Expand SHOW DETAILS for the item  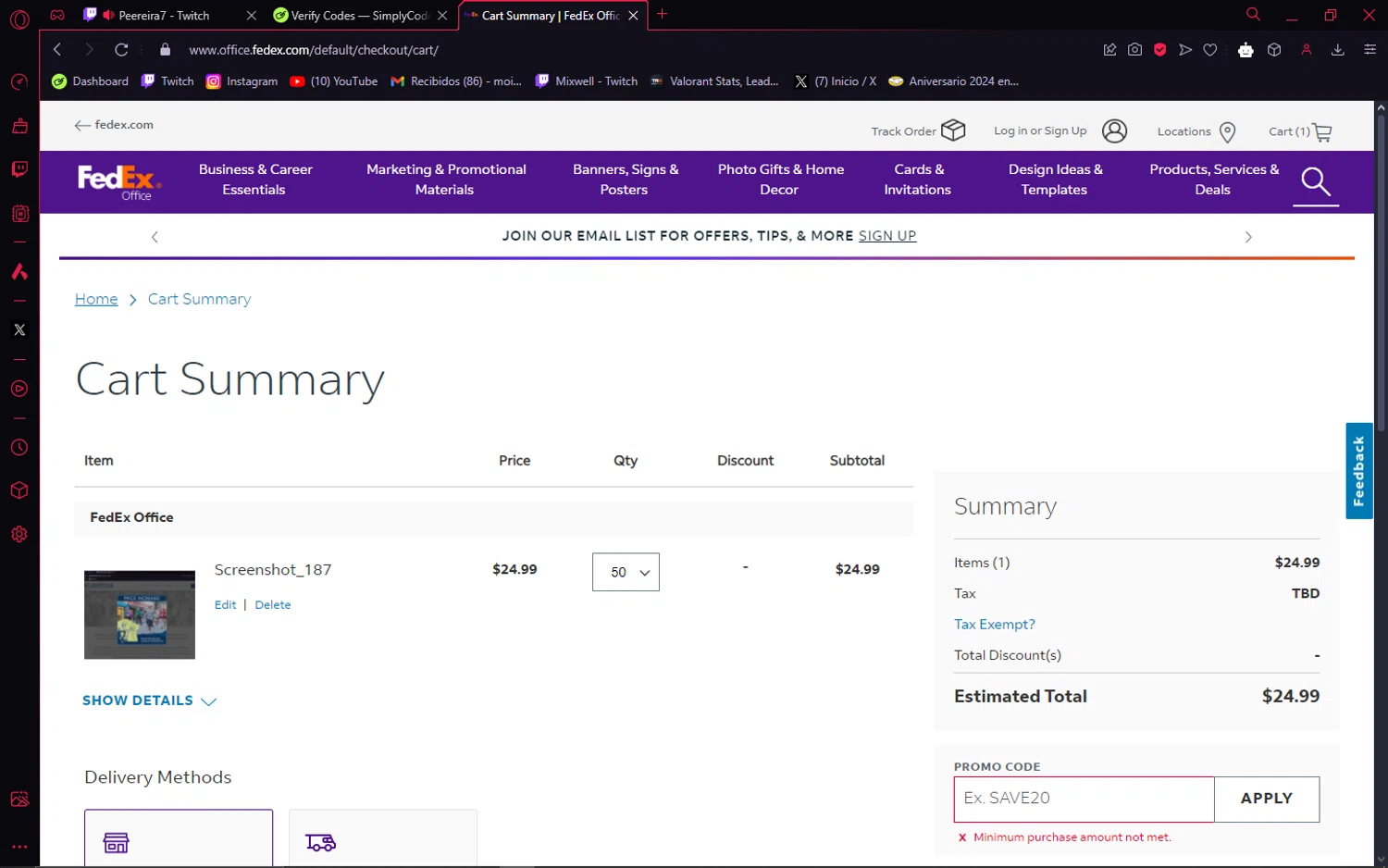149,701
